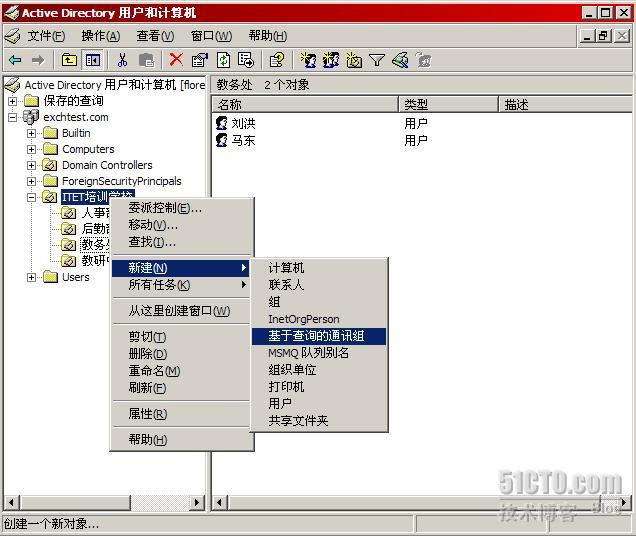Click the Create new user toolbar icon
Viewport: 636px width, 536px height.
pyautogui.click(x=308, y=60)
